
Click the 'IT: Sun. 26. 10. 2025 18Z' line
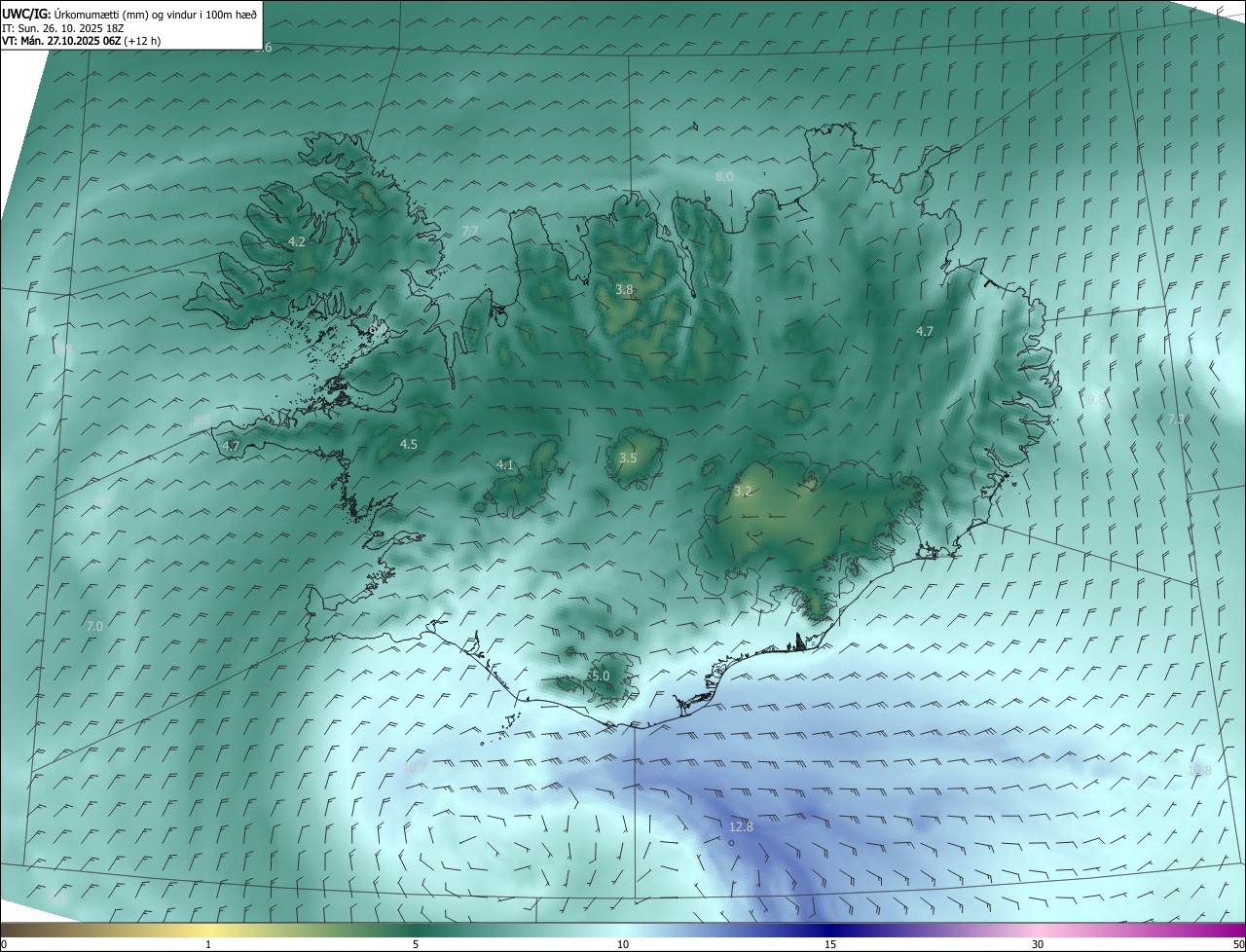(x=60, y=27)
